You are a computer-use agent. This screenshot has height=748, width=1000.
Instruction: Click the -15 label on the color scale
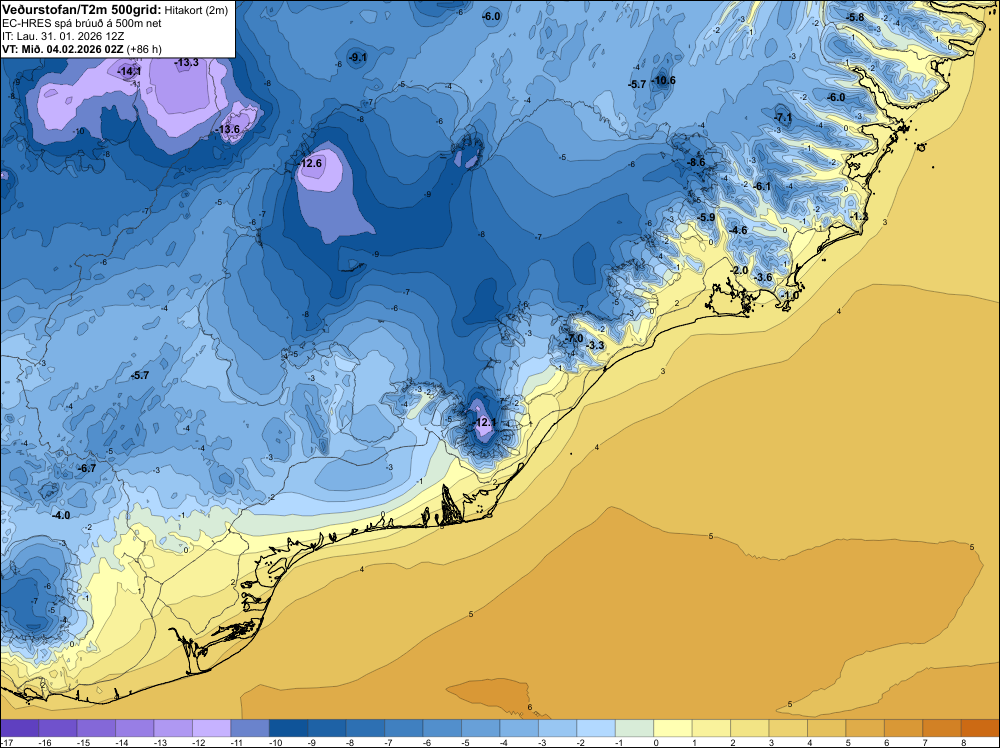[84, 742]
